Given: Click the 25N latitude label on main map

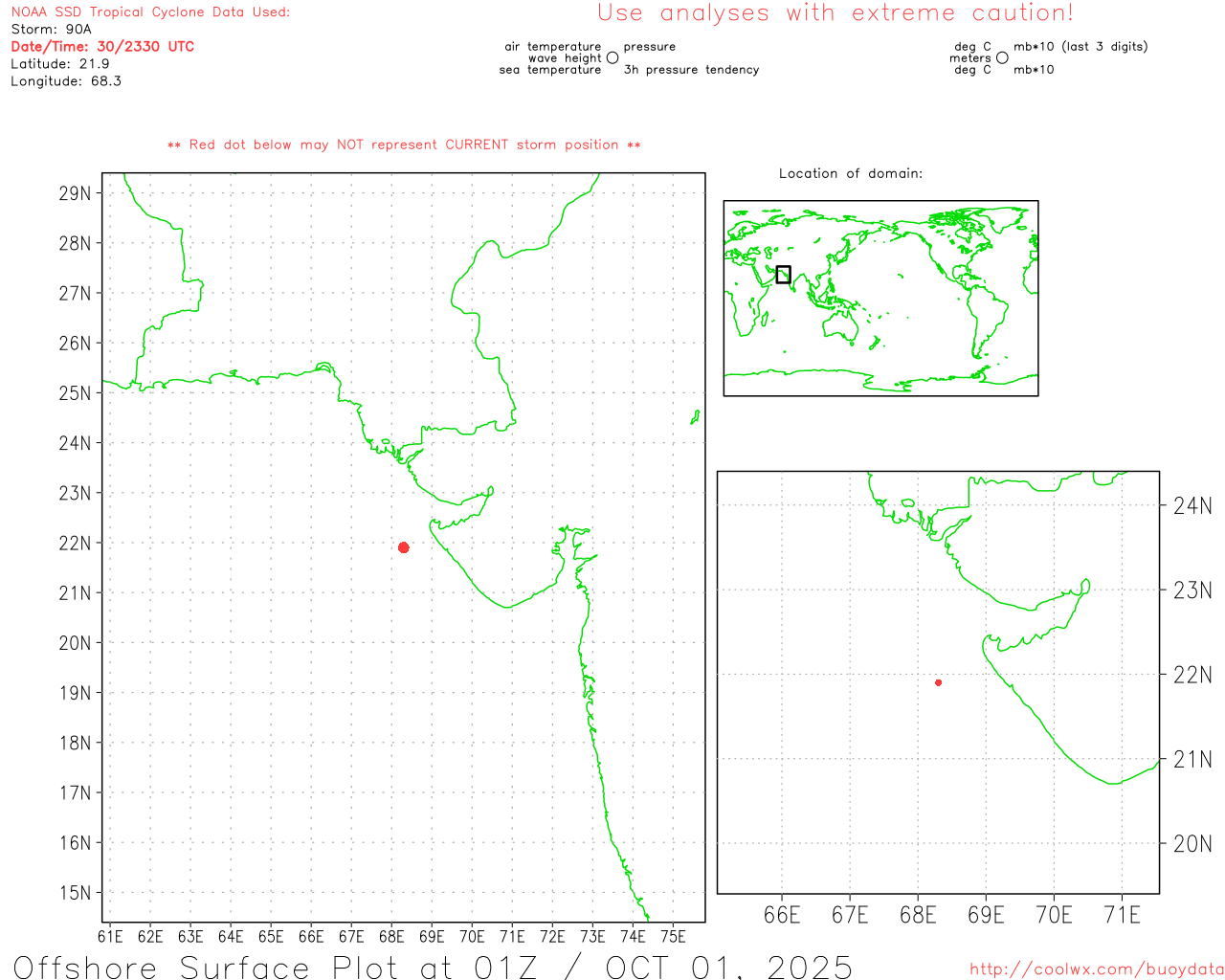Looking at the screenshot, I should click(x=76, y=393).
